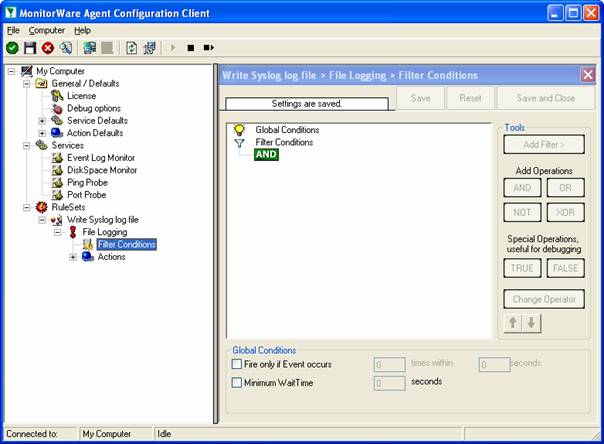Viewport: 604px width, 444px height.
Task: Enable Fire only if Event occurs checkbox
Action: click(x=237, y=364)
